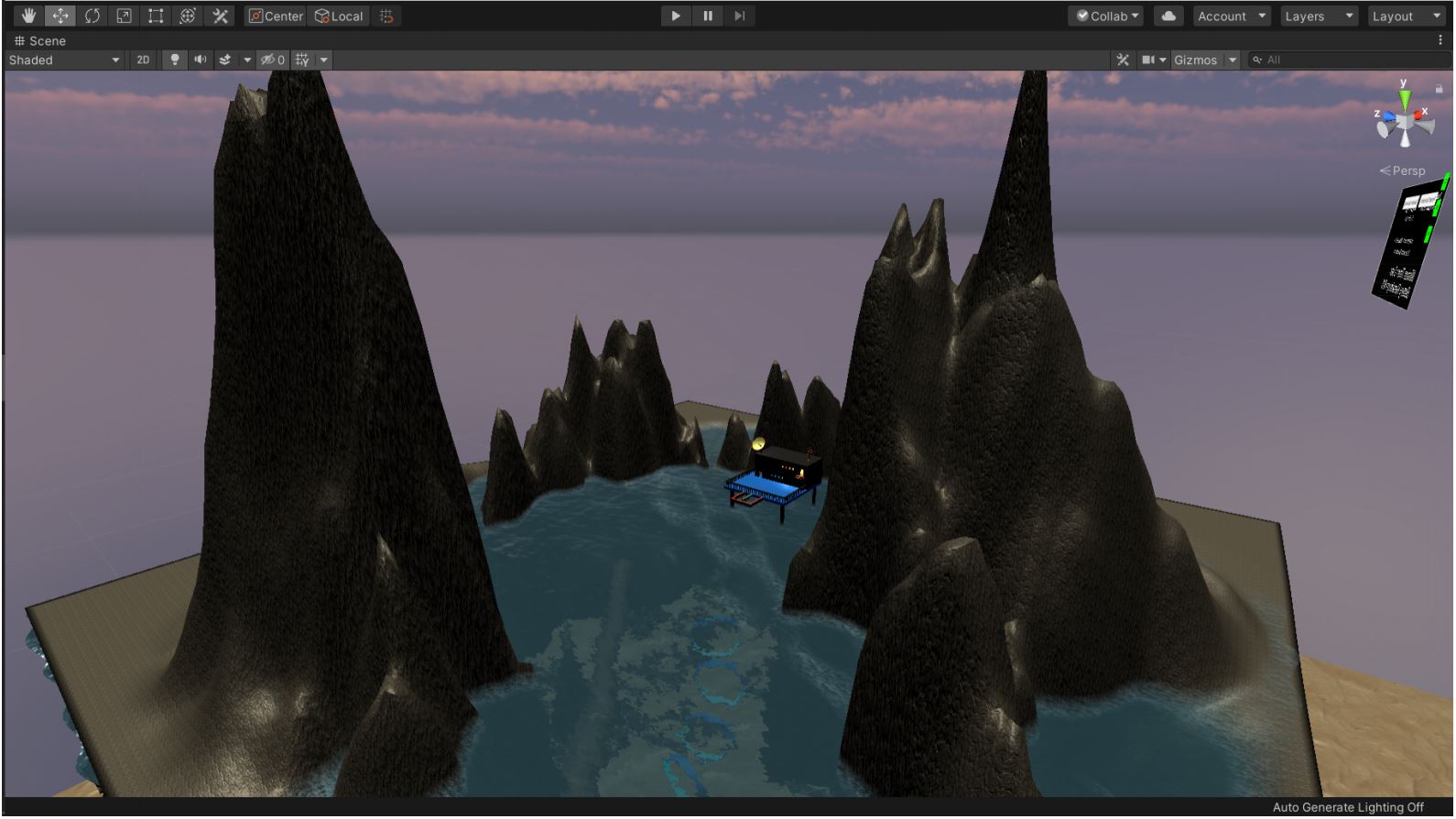The image size is (1456, 819).
Task: Open the Layers dropdown
Action: point(1318,16)
